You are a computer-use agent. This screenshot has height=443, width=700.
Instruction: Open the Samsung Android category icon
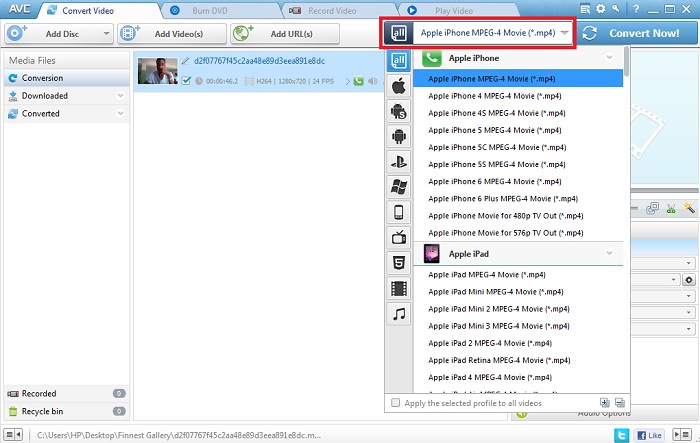tap(399, 111)
